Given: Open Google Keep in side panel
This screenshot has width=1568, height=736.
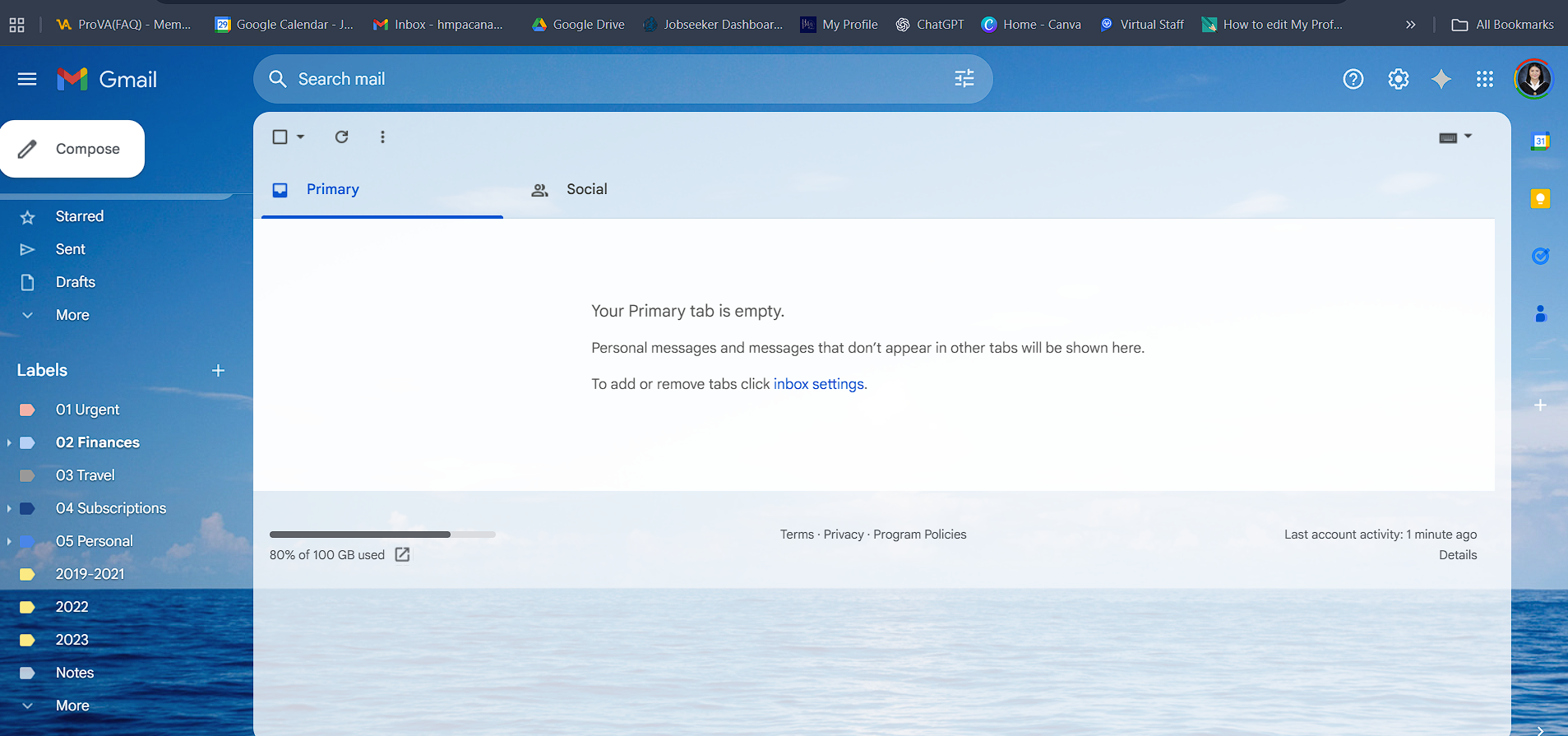Looking at the screenshot, I should (1540, 199).
